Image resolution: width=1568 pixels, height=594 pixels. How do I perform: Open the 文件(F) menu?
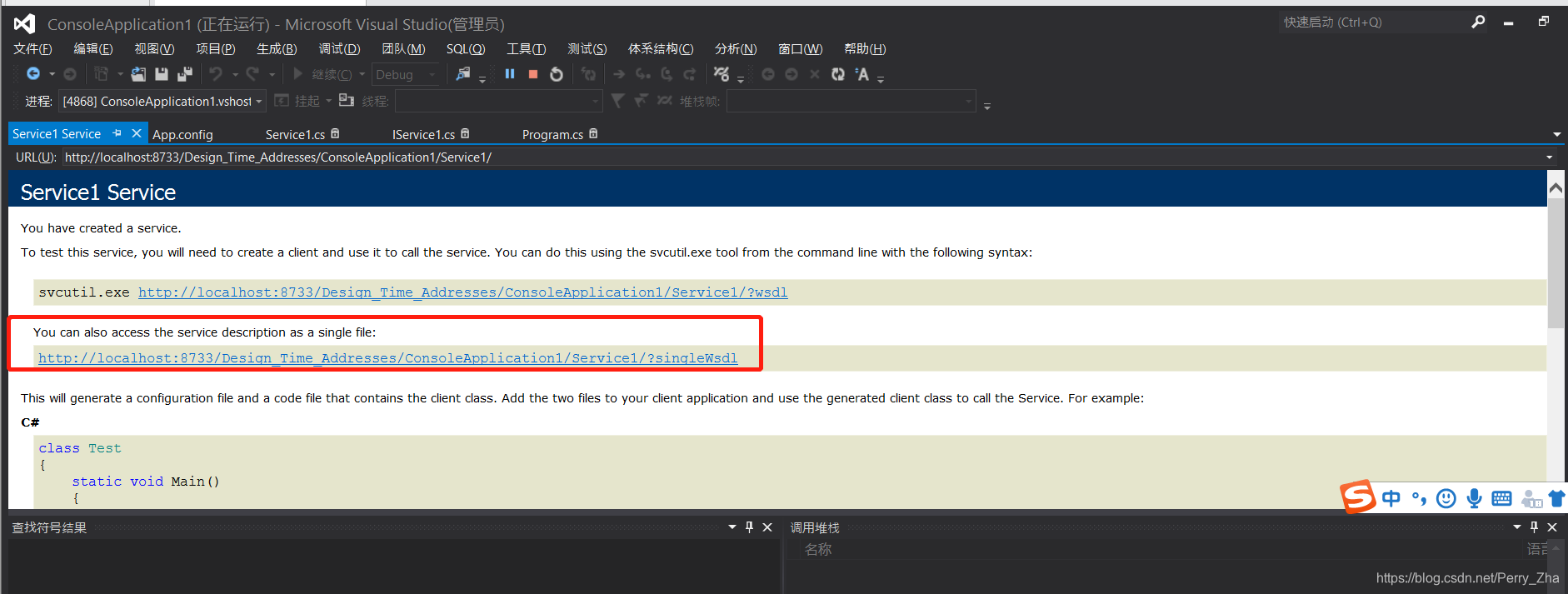[32, 49]
